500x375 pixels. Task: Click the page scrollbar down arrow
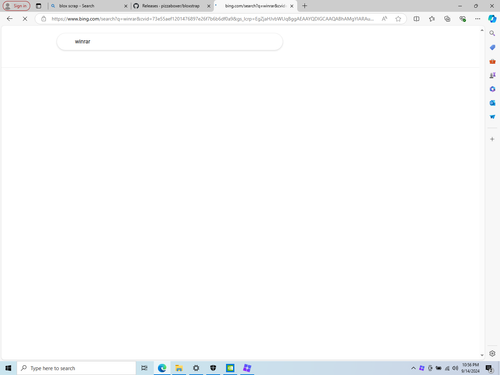click(482, 355)
